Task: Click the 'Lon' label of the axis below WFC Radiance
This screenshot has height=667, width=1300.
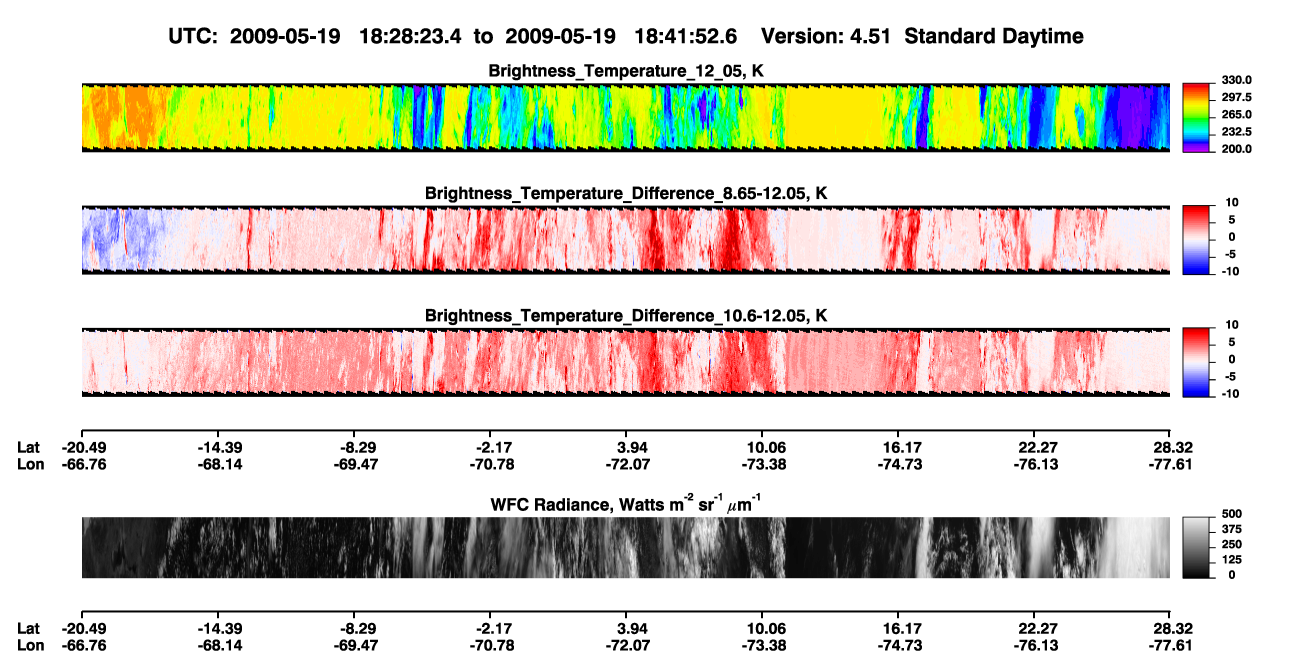Action: click(29, 644)
